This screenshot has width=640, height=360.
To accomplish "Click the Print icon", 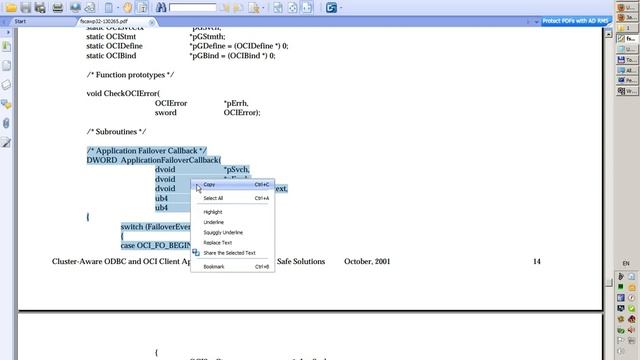I will tap(58, 7).
